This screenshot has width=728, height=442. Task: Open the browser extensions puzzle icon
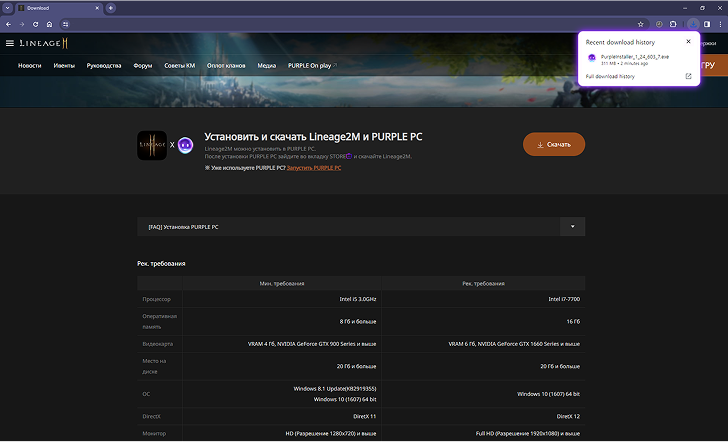click(x=675, y=23)
